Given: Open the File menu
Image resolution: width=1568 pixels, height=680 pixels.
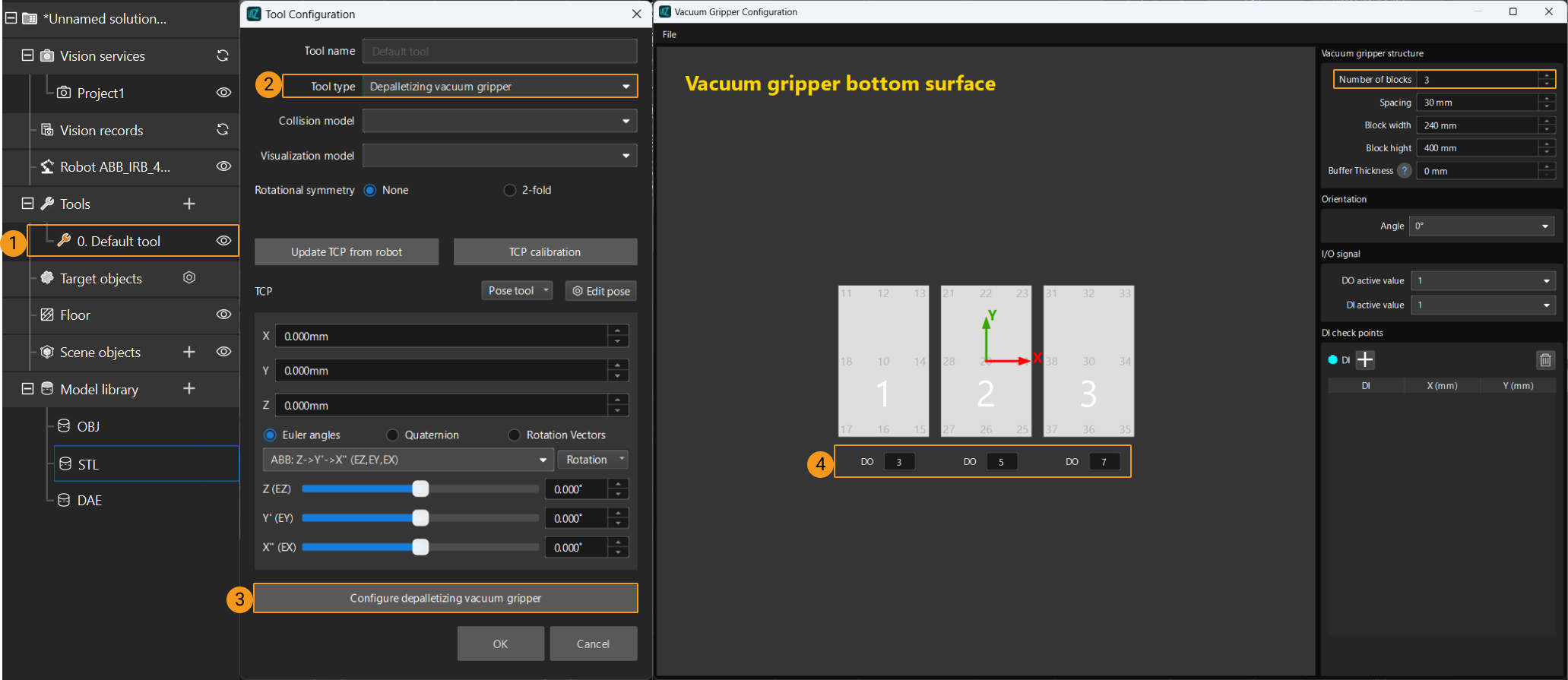Looking at the screenshot, I should point(669,35).
